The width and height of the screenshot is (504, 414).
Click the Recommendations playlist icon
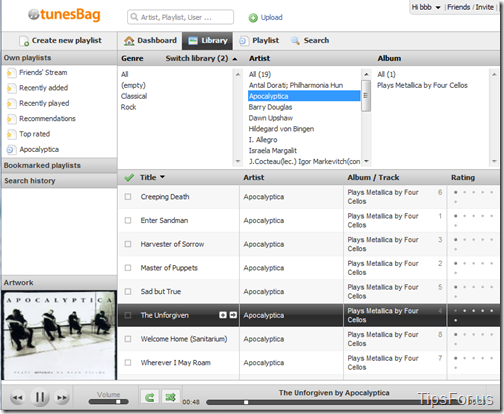(11, 119)
